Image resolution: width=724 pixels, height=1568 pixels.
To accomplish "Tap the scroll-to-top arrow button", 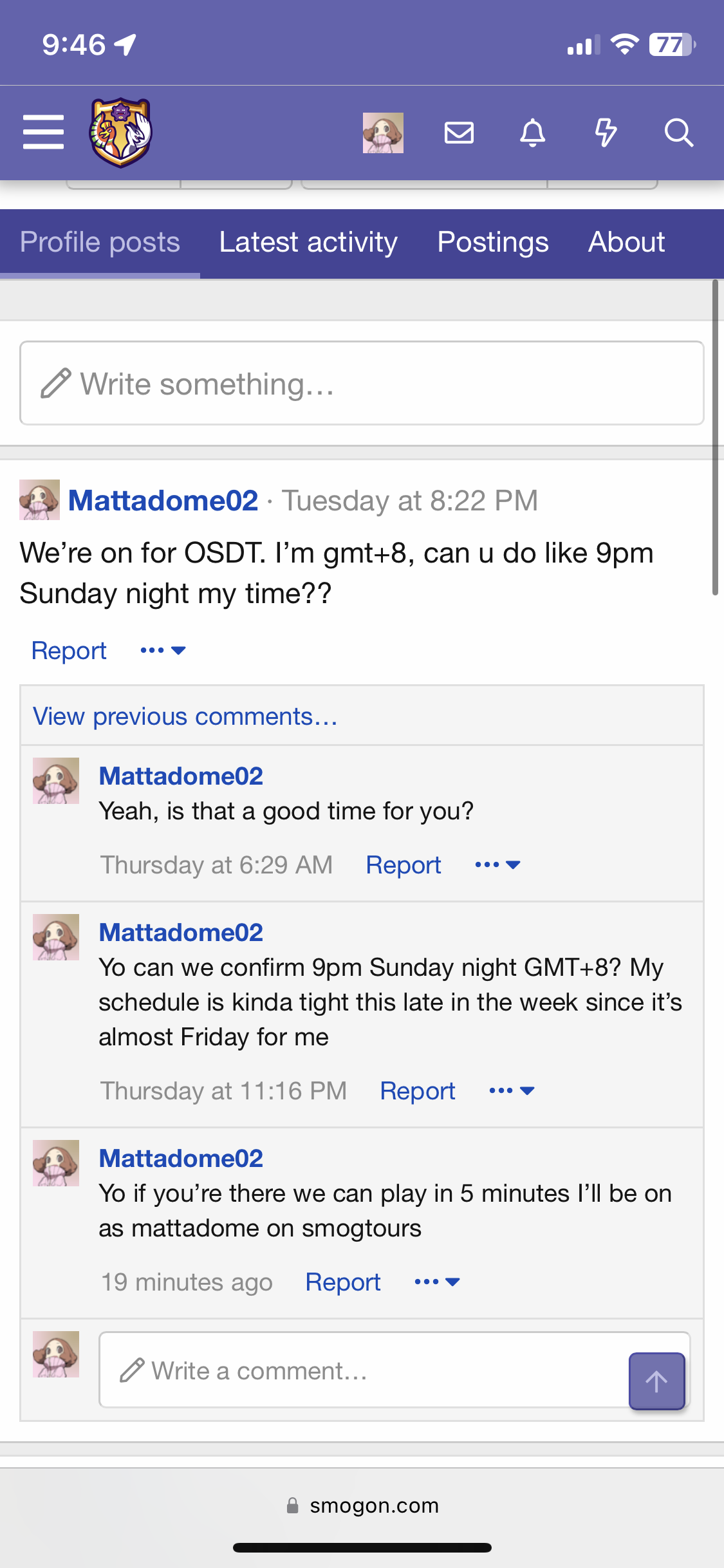I will click(x=656, y=1381).
